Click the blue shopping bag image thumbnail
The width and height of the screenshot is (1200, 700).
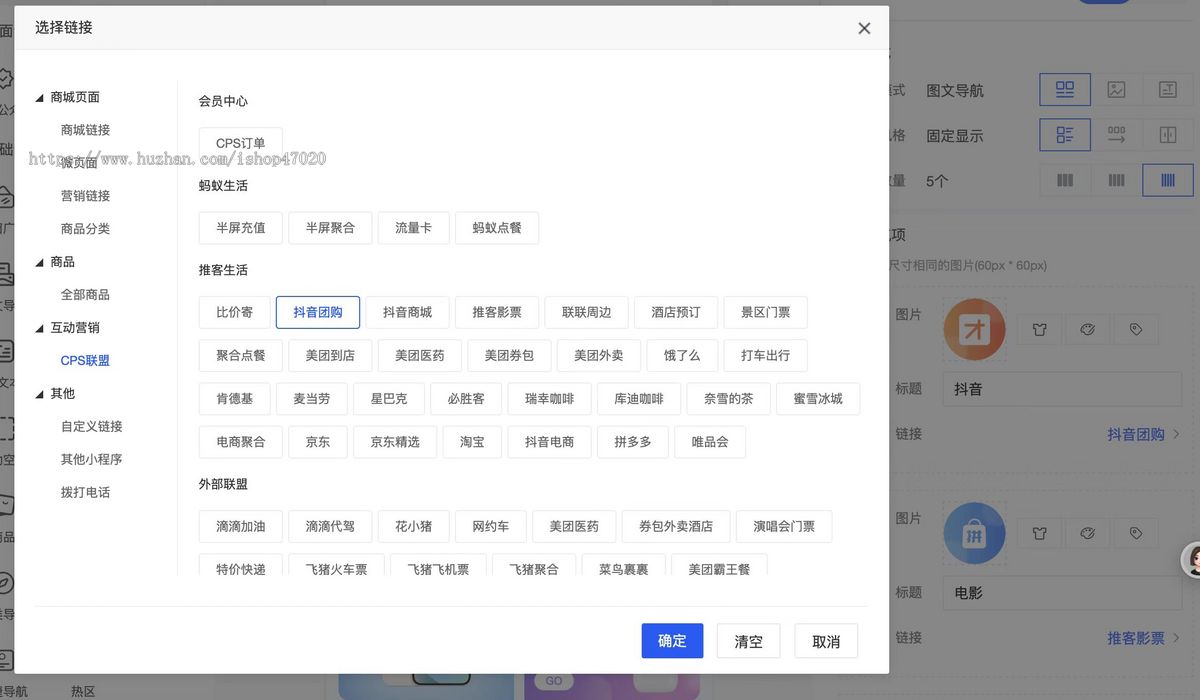tap(974, 533)
